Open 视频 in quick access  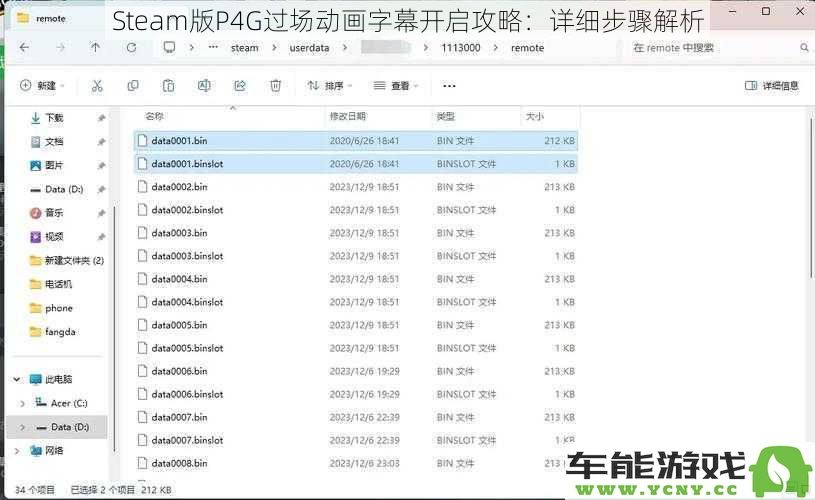(x=54, y=237)
